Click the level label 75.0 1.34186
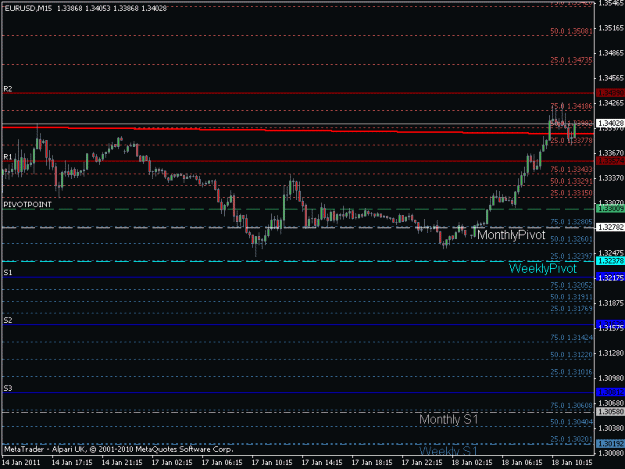This screenshot has width=625, height=469. point(571,106)
